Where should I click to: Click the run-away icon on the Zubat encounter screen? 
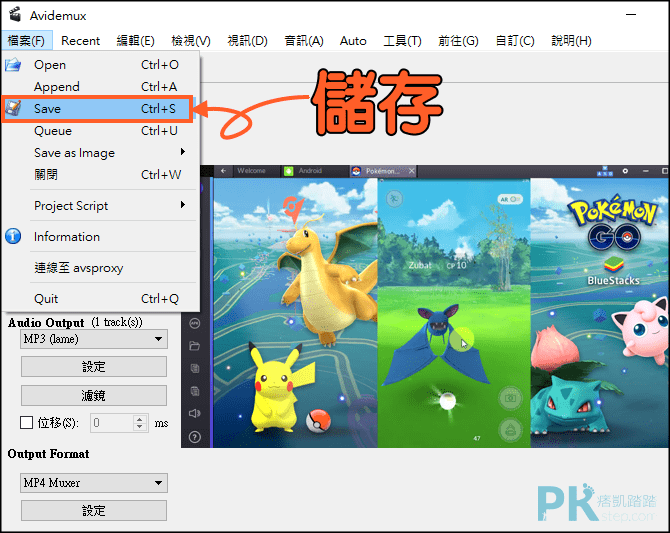pyautogui.click(x=394, y=198)
